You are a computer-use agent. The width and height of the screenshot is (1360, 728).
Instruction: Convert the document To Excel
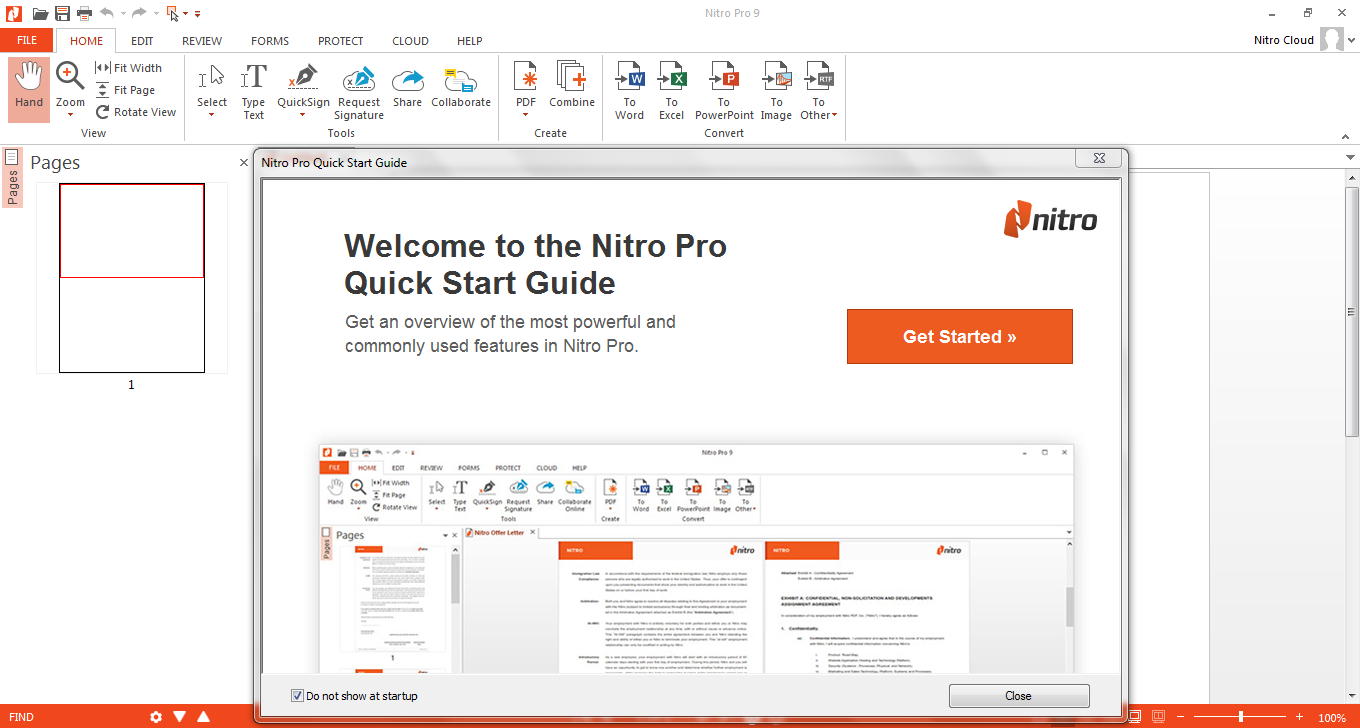click(672, 91)
